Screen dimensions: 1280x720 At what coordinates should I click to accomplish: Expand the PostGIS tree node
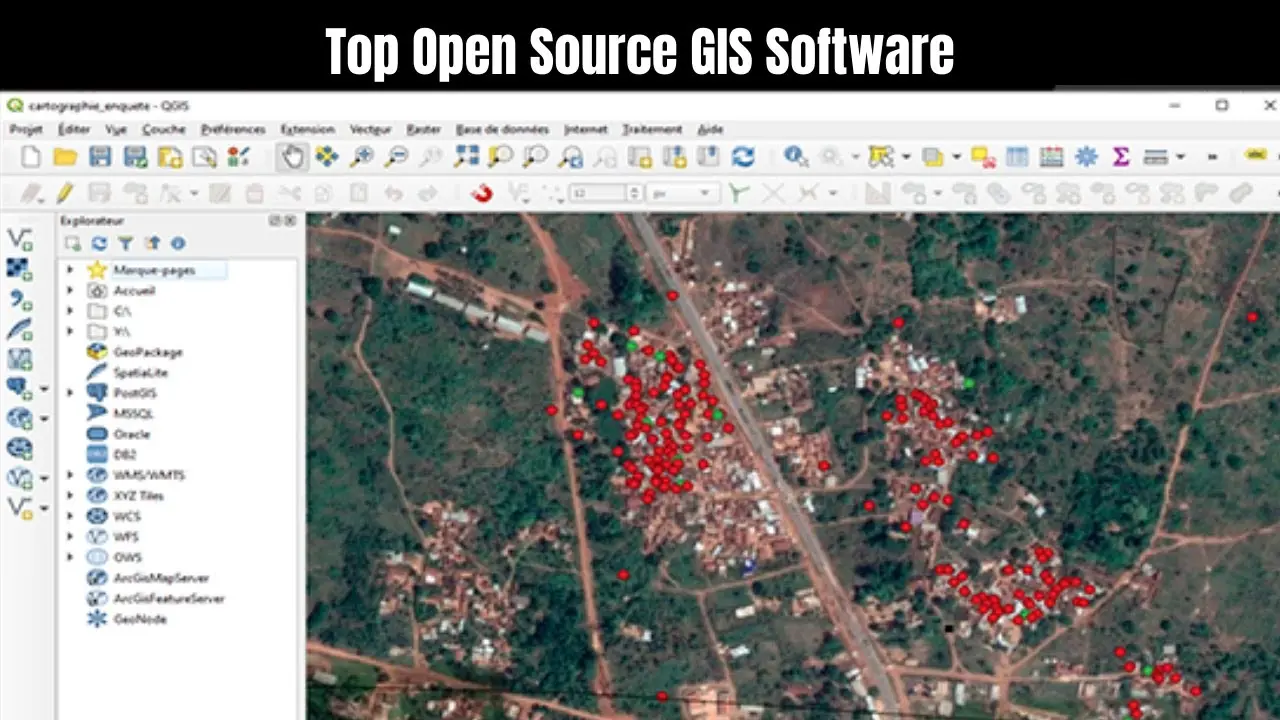click(x=70, y=393)
